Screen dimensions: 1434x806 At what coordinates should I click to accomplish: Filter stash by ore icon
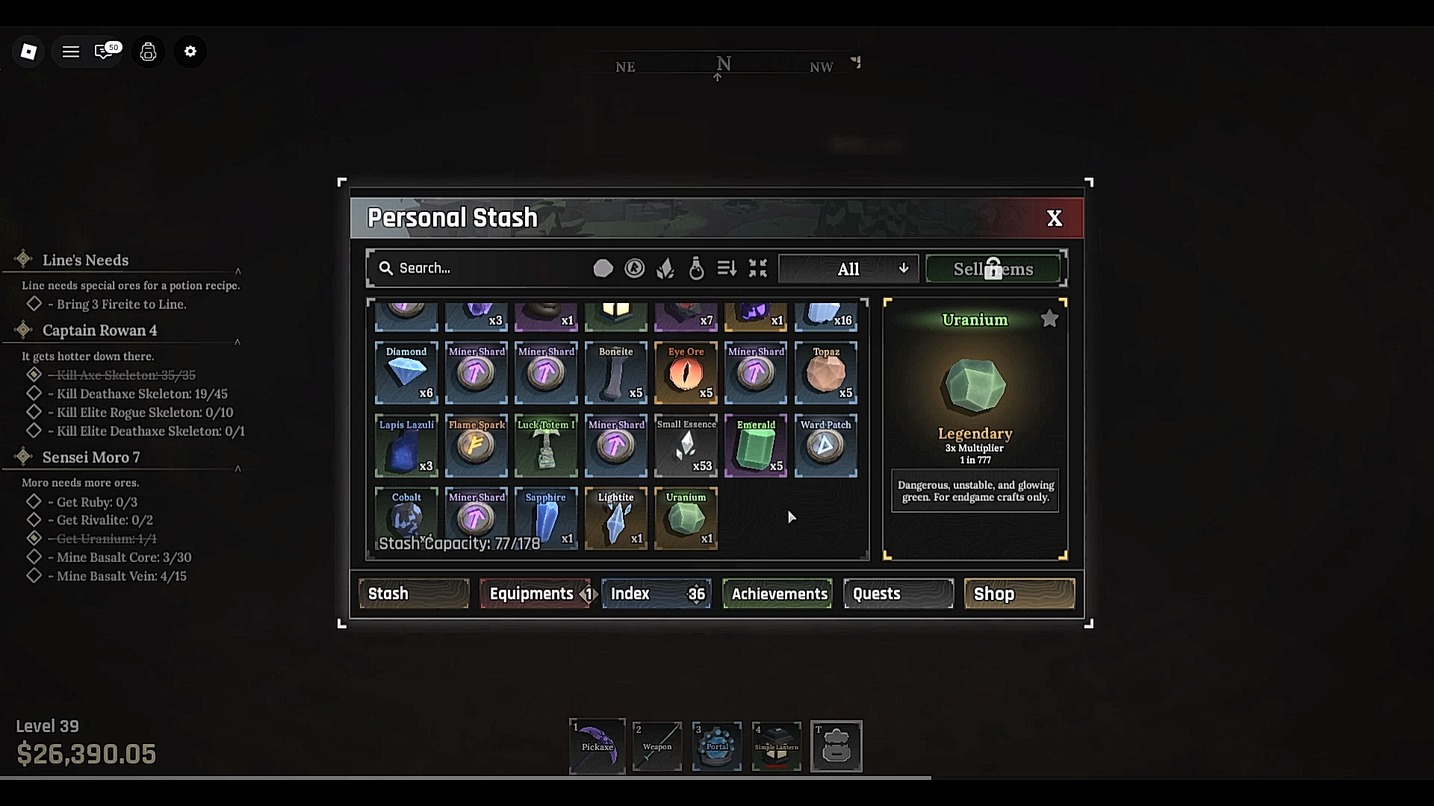(x=603, y=268)
